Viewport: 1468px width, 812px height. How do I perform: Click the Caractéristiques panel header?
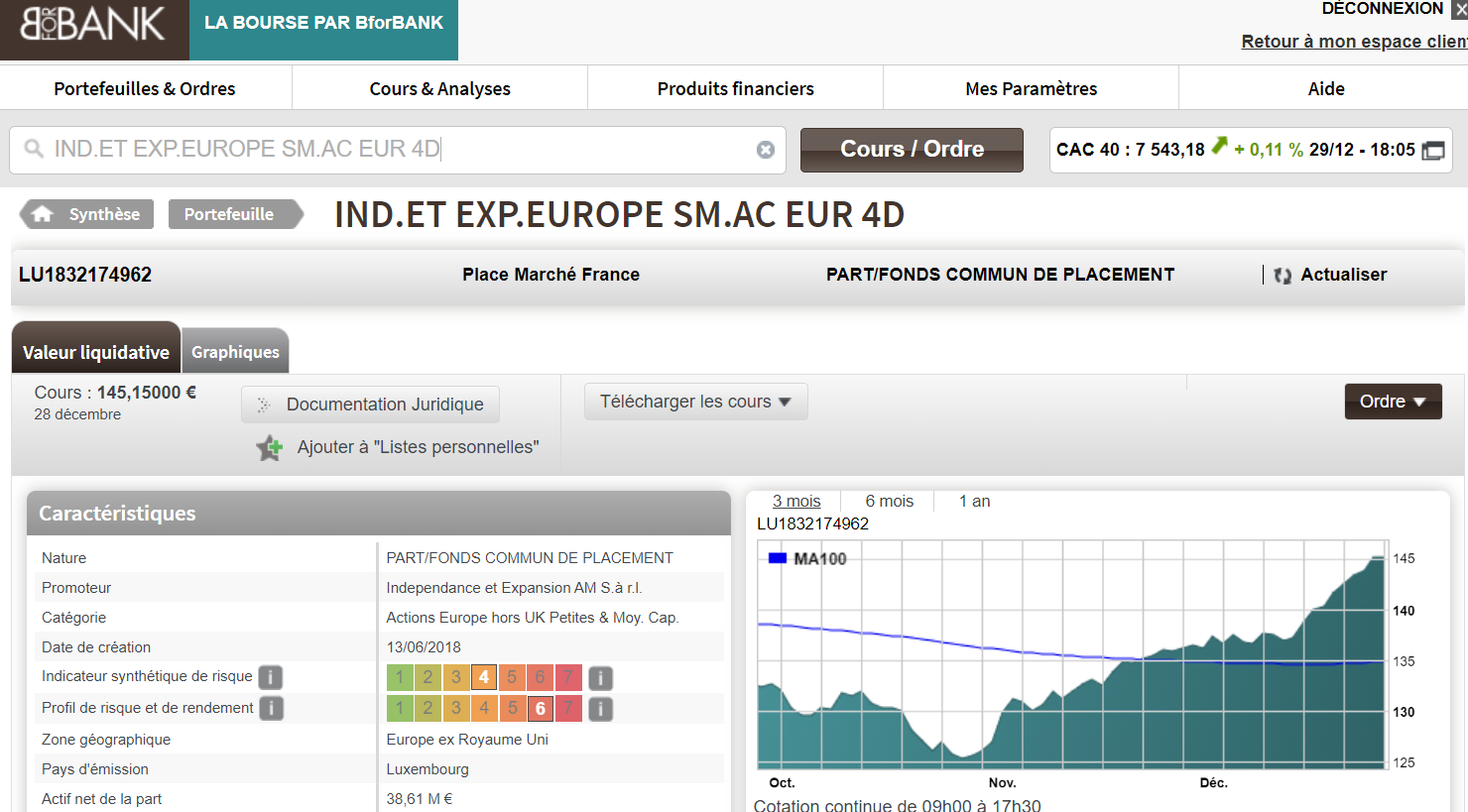379,514
